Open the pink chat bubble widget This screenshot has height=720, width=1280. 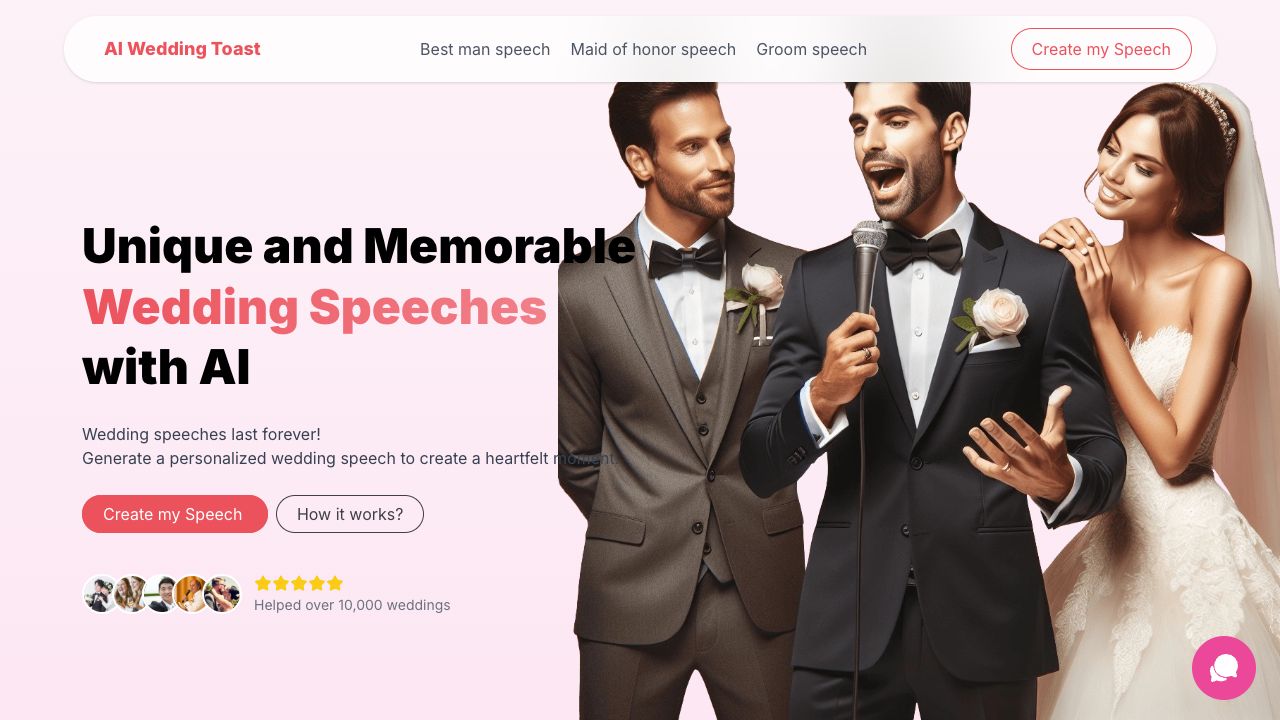tap(1224, 668)
